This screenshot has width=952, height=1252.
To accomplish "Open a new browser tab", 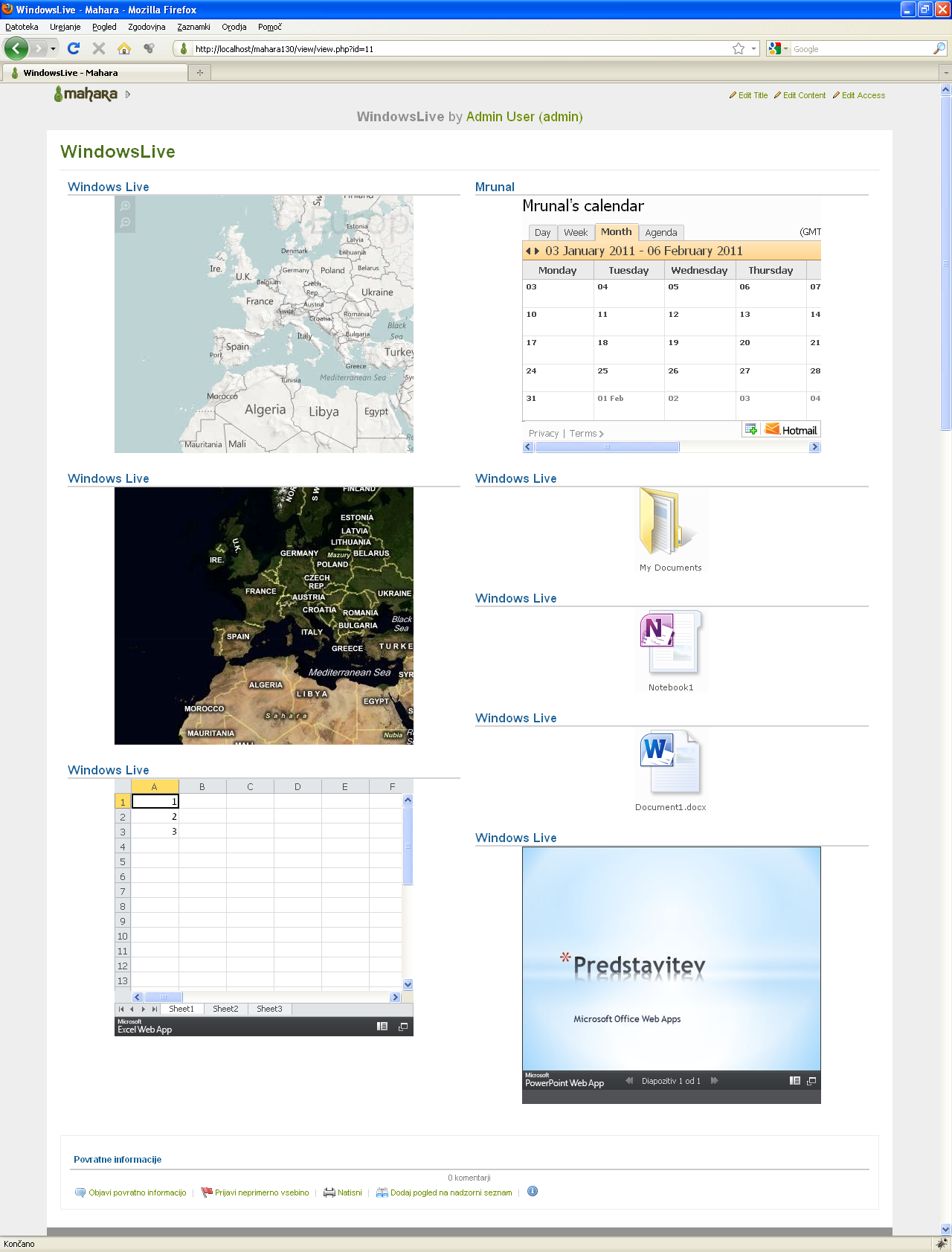I will (x=200, y=72).
